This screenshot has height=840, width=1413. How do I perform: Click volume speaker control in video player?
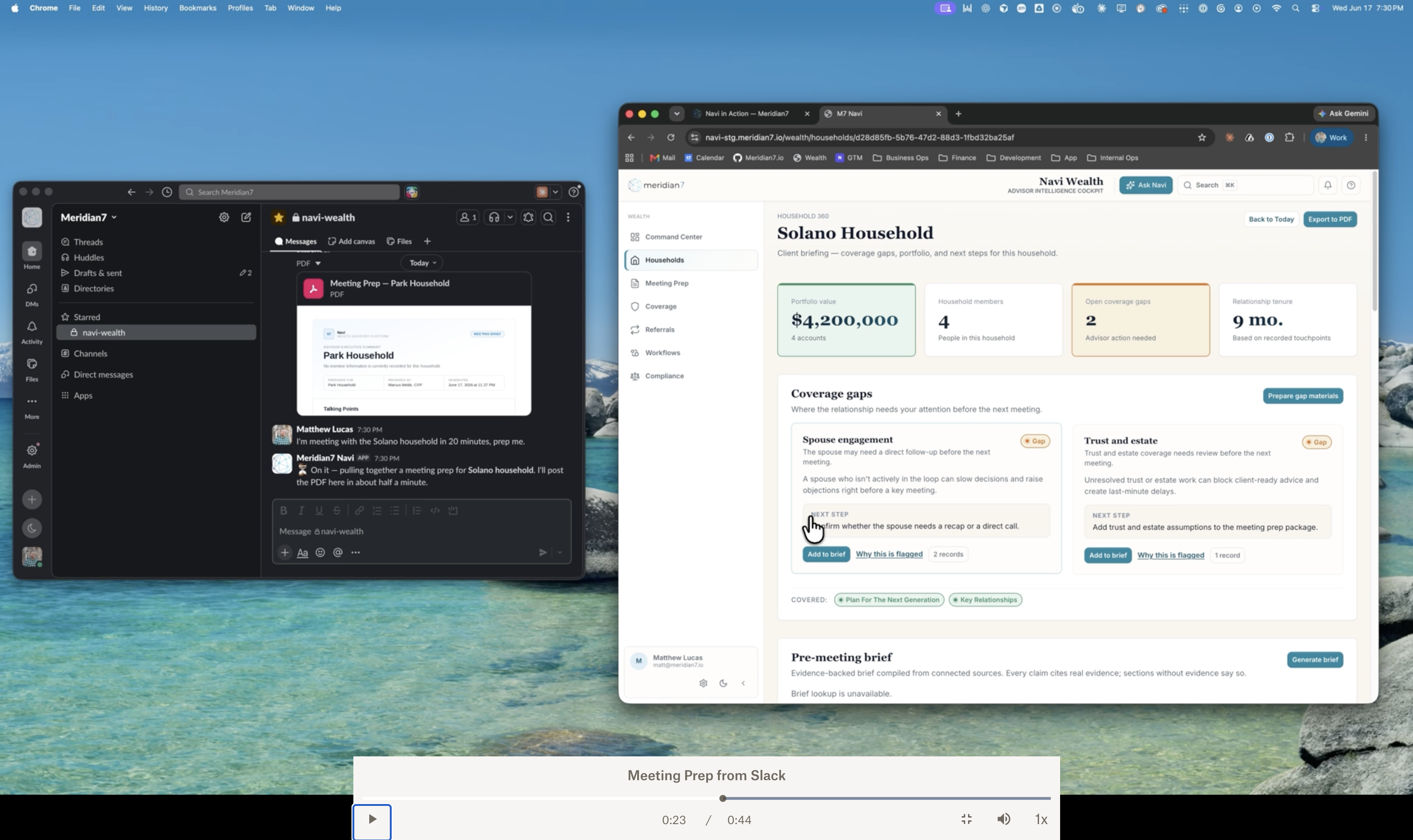(1004, 819)
